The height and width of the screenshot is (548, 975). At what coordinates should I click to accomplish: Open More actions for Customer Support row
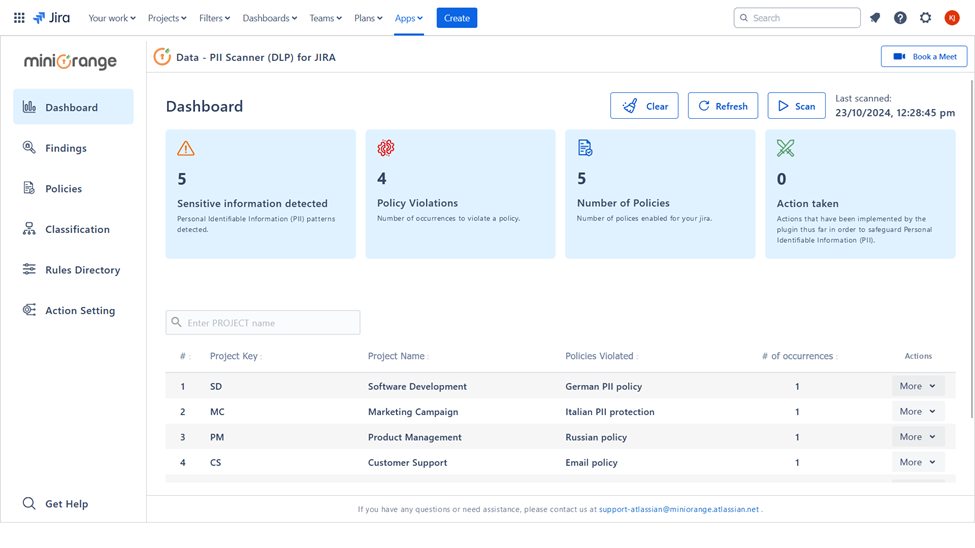pos(918,462)
